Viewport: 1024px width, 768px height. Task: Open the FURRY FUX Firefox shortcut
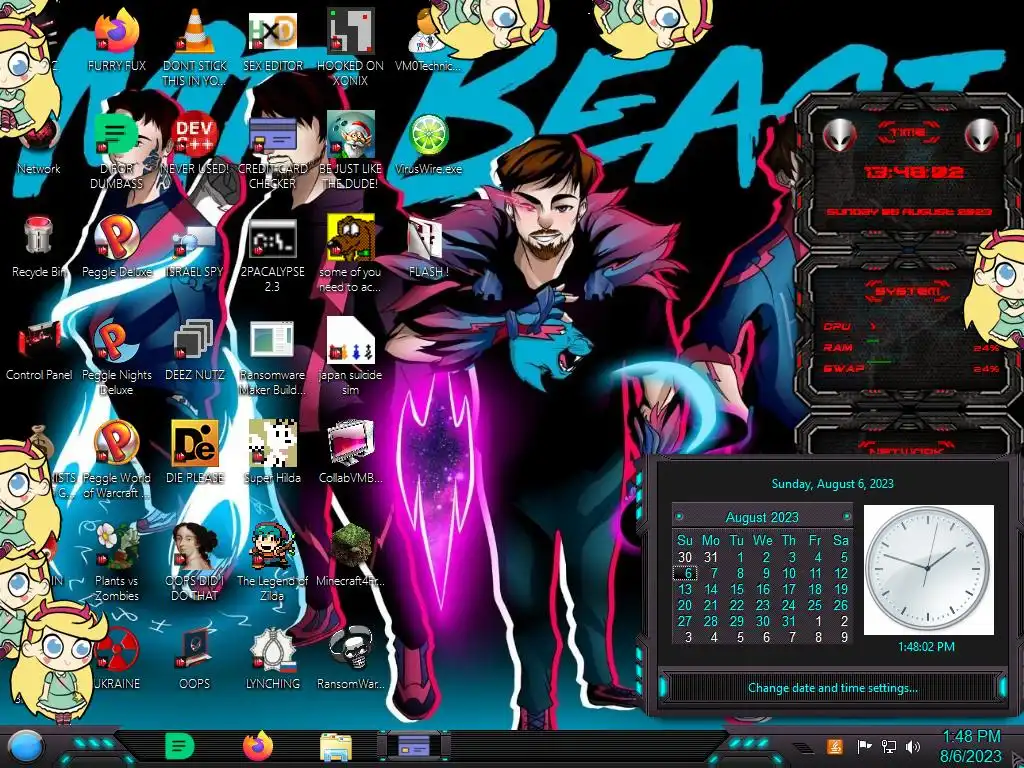[116, 33]
